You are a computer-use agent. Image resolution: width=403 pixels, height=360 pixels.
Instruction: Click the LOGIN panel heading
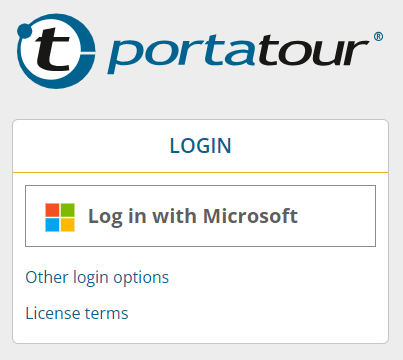point(200,146)
